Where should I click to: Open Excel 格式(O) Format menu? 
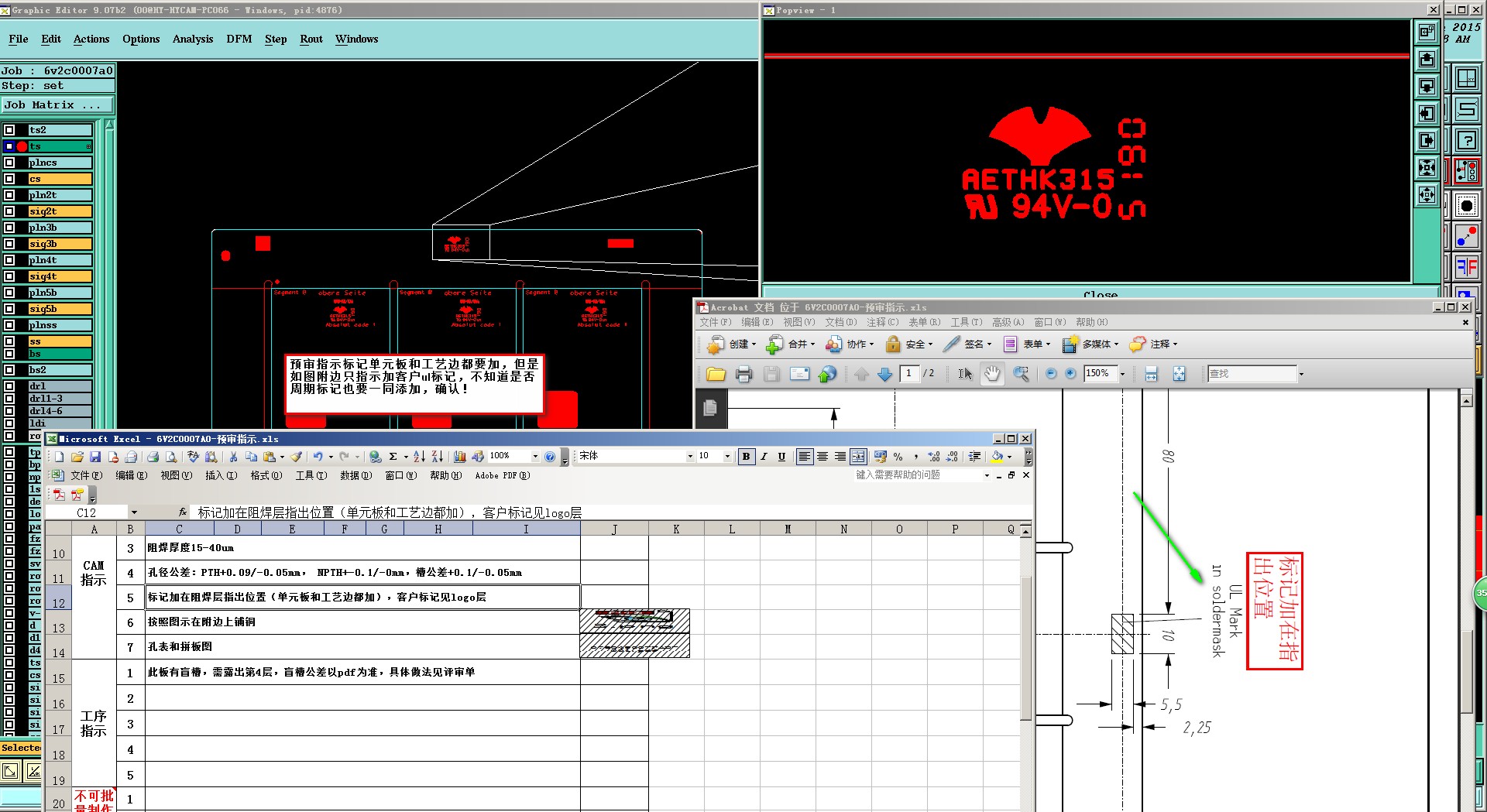pyautogui.click(x=266, y=476)
